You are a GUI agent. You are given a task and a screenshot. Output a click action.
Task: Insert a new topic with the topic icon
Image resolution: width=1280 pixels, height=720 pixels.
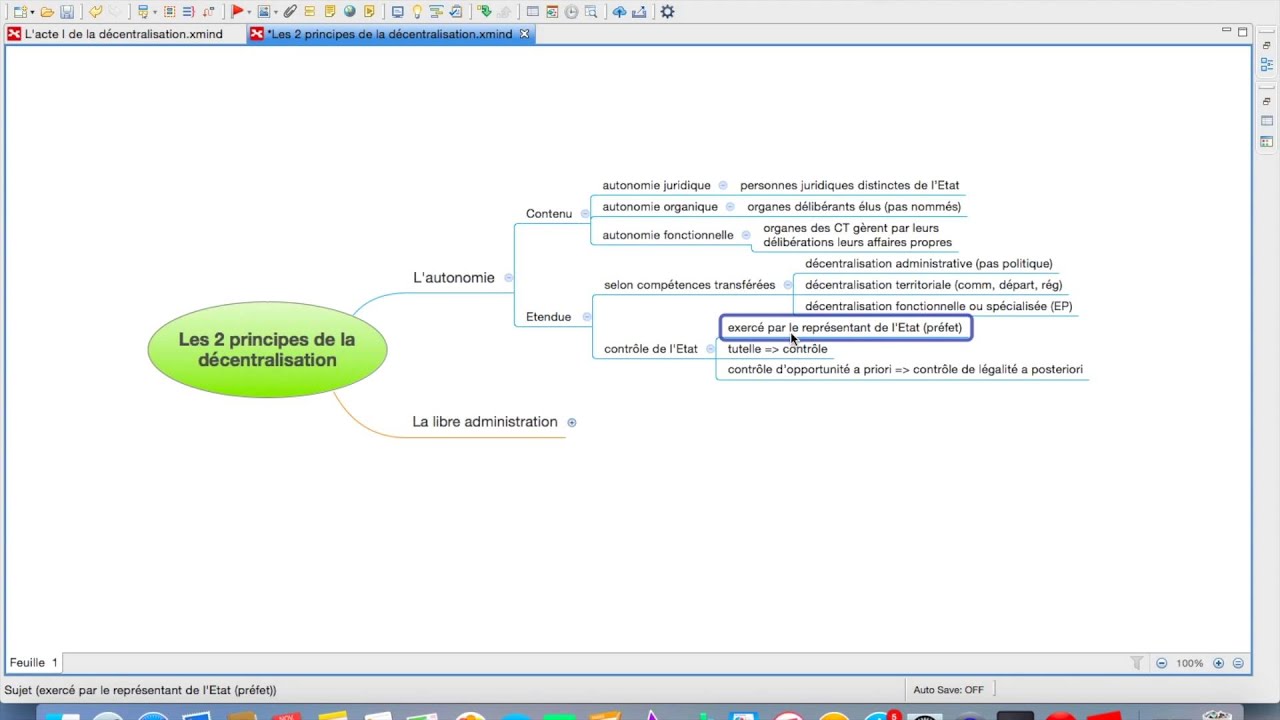click(143, 12)
